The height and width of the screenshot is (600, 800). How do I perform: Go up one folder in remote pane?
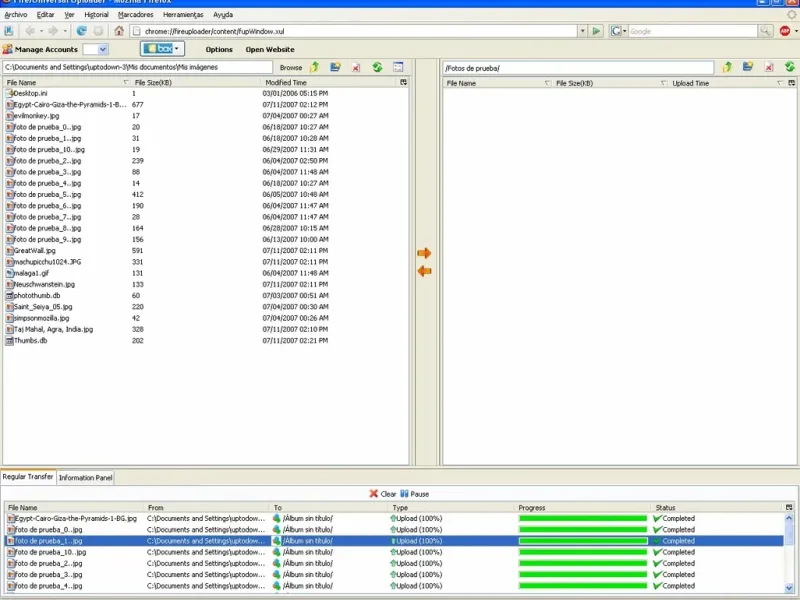[728, 67]
